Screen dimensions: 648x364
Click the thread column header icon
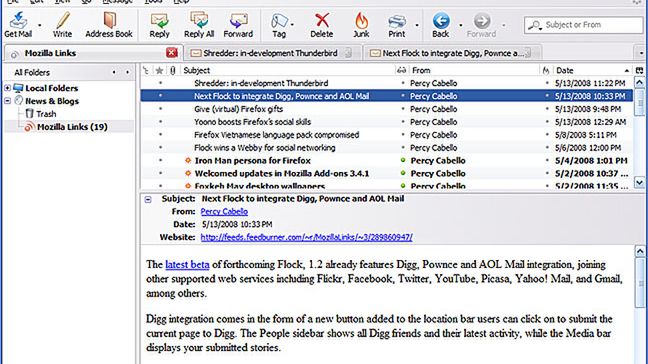[145, 71]
